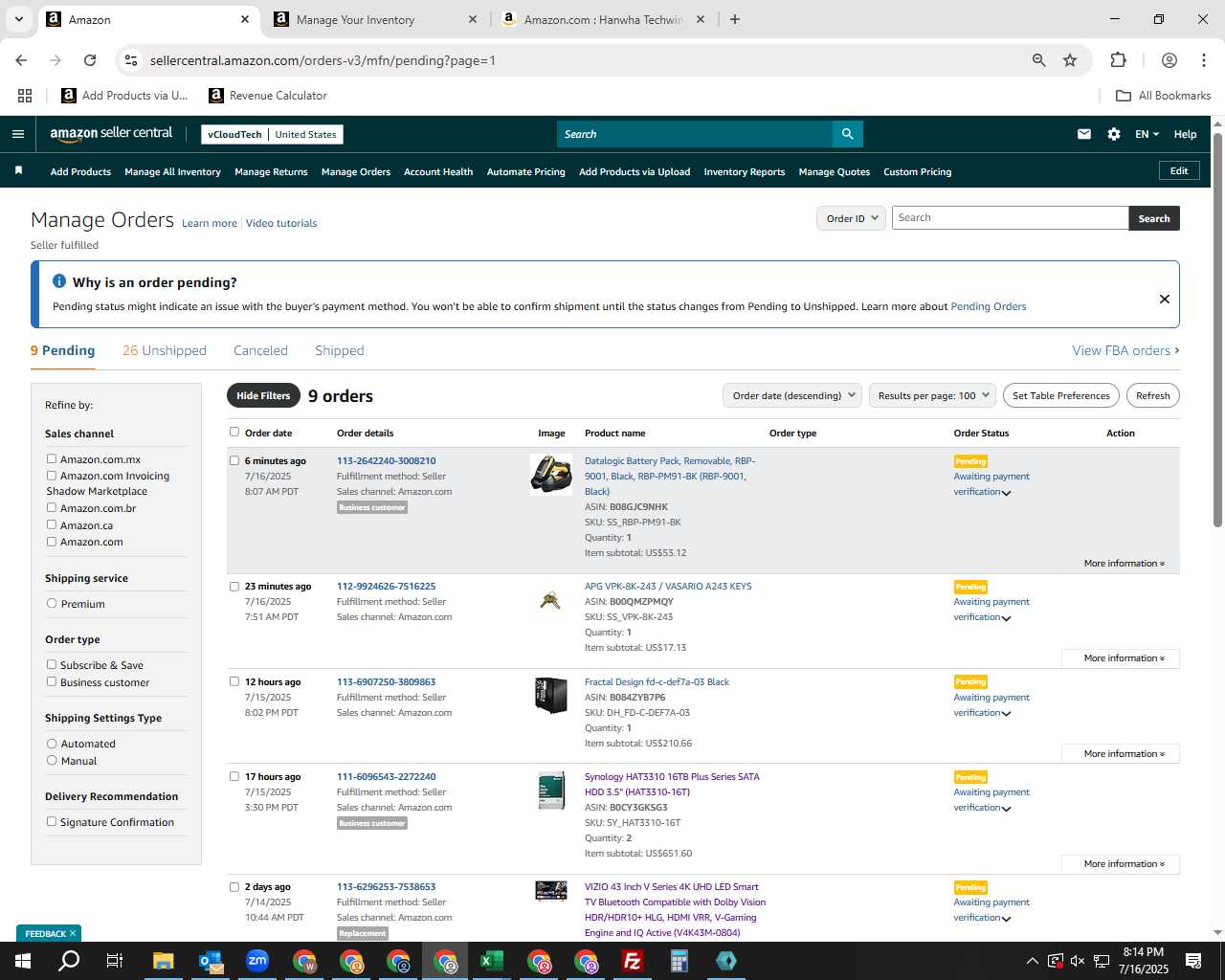The width and height of the screenshot is (1225, 980).
Task: Check the Subscribe & Save order type
Action: tap(52, 664)
